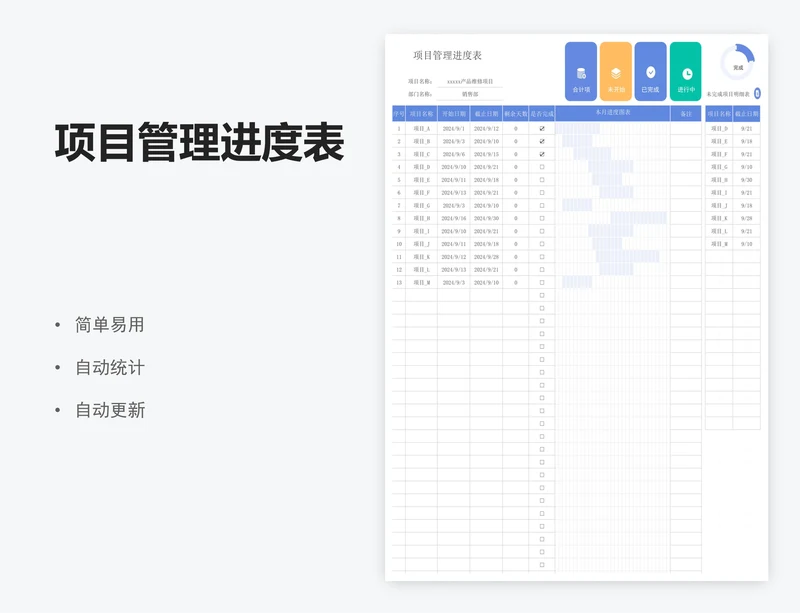Screen dimensions: 800x613
Task: Select deadline cell 2024/9/12
Action: click(486, 129)
